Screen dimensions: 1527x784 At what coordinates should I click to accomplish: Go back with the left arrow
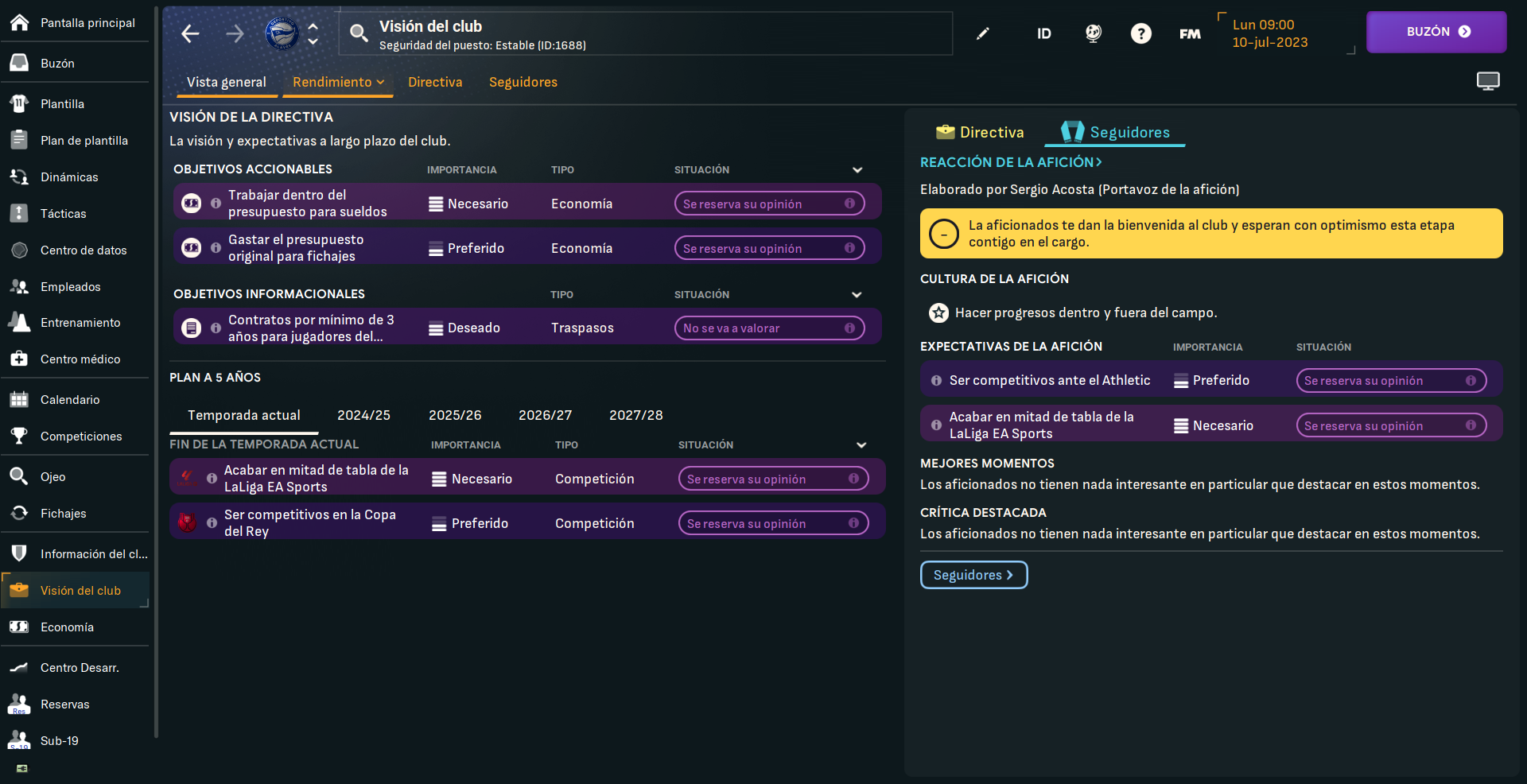coord(190,33)
